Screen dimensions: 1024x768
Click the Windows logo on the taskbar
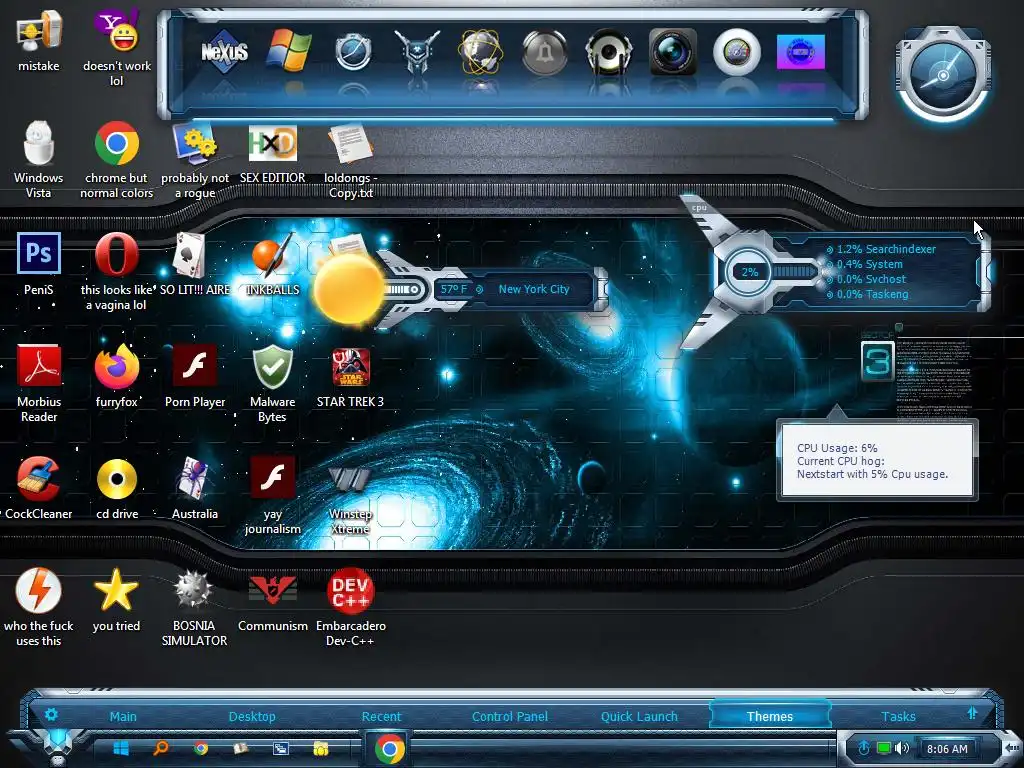pyautogui.click(x=121, y=748)
